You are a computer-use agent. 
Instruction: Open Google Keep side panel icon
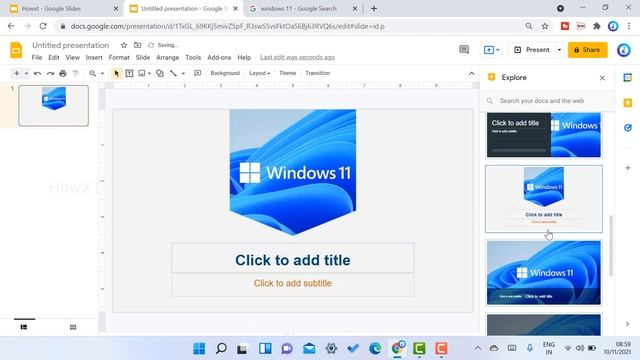tap(628, 103)
